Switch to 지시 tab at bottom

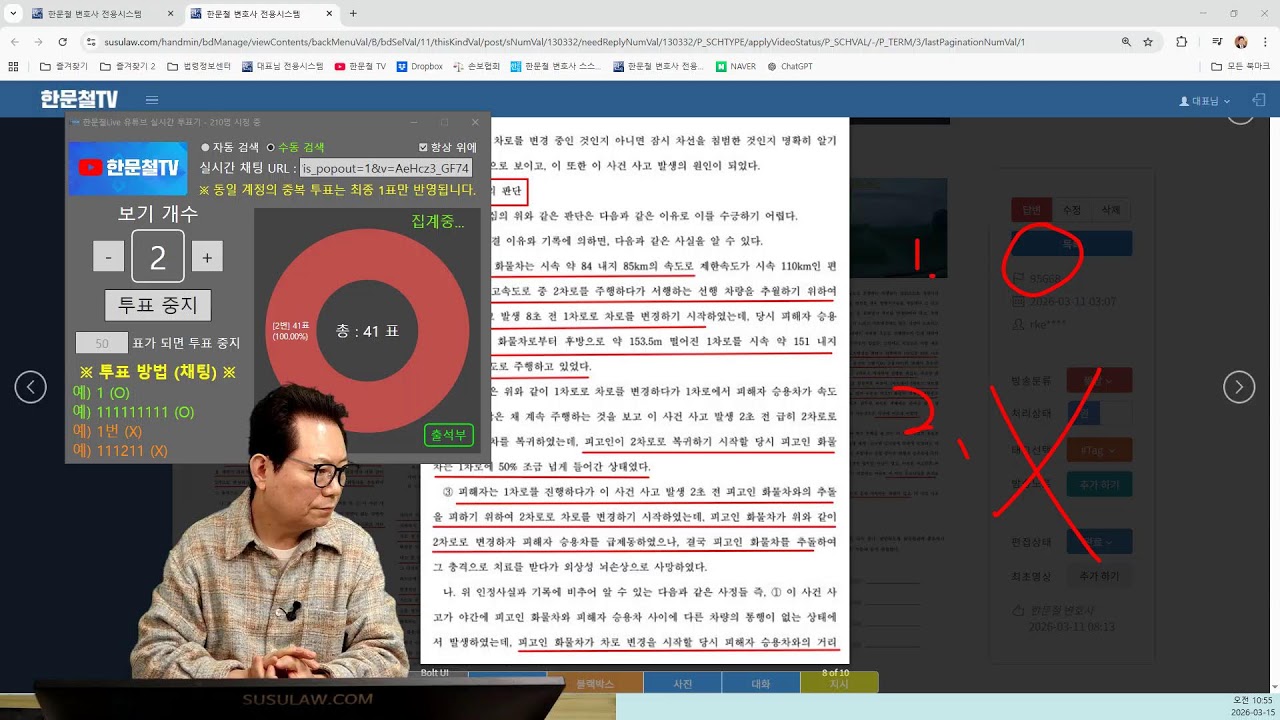click(839, 684)
